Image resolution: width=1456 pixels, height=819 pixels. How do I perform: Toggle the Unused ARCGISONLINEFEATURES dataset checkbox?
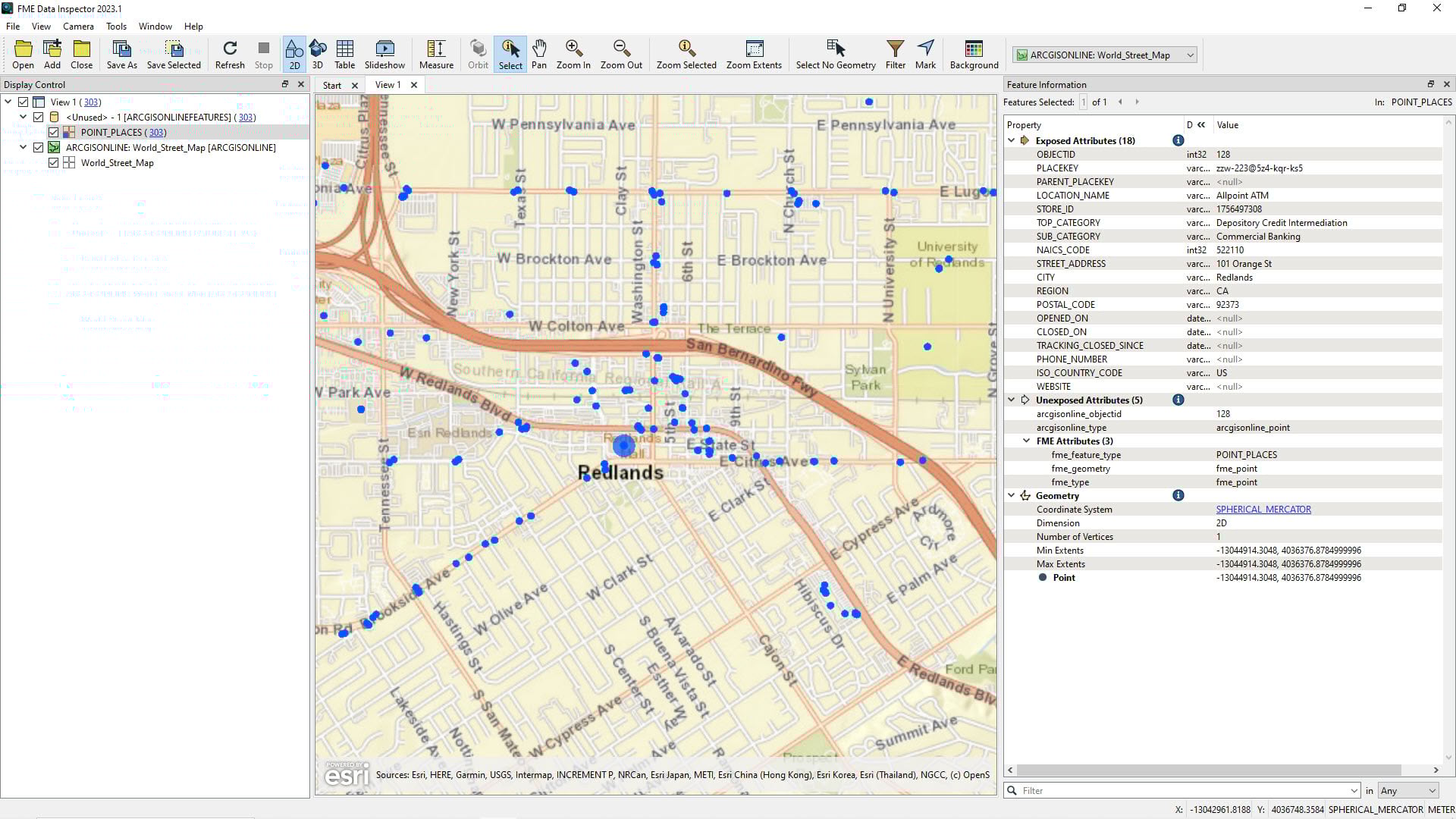coord(39,117)
